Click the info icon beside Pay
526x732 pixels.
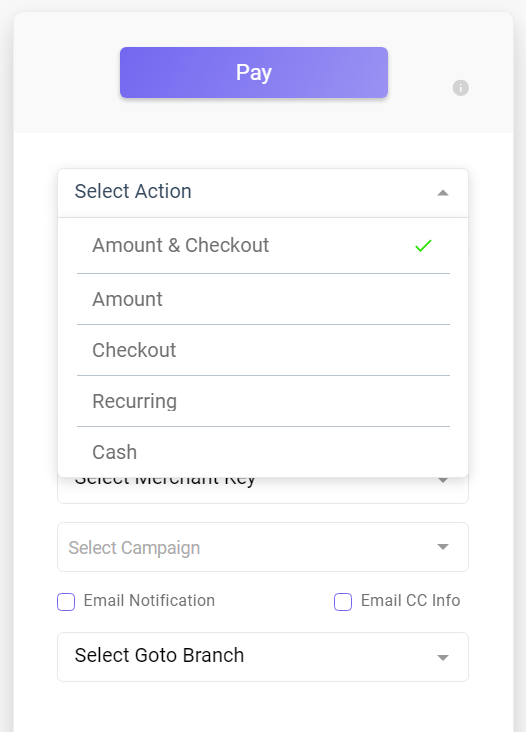(x=460, y=88)
